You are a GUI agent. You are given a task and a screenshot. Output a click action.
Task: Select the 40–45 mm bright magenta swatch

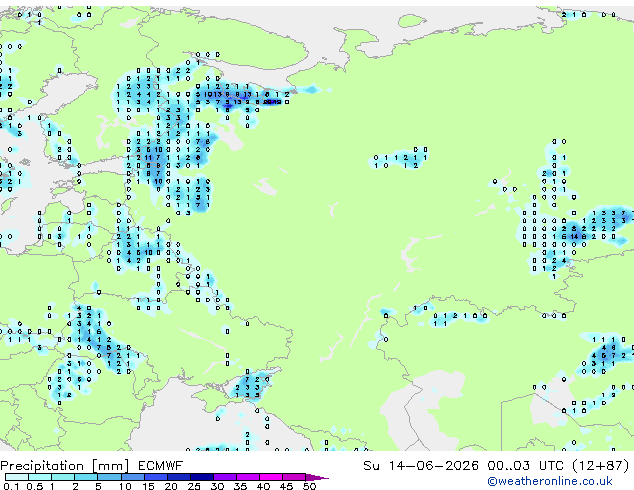click(x=271, y=477)
